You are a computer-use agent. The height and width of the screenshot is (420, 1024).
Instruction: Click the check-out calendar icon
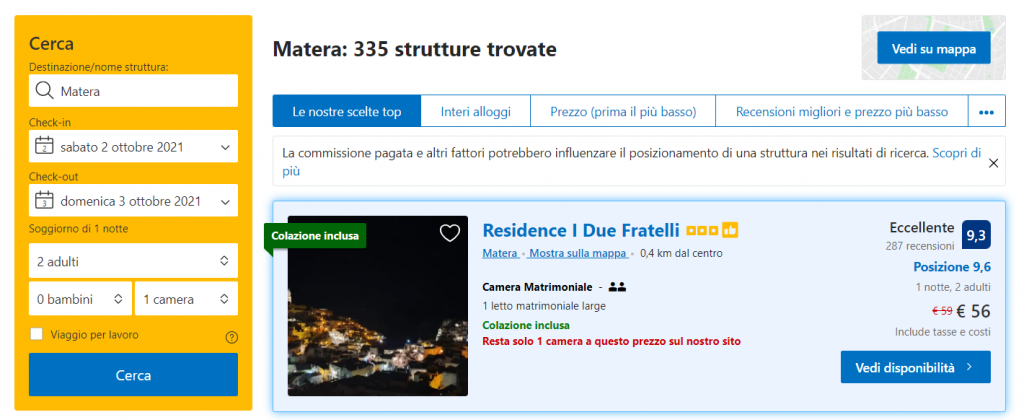click(x=44, y=201)
